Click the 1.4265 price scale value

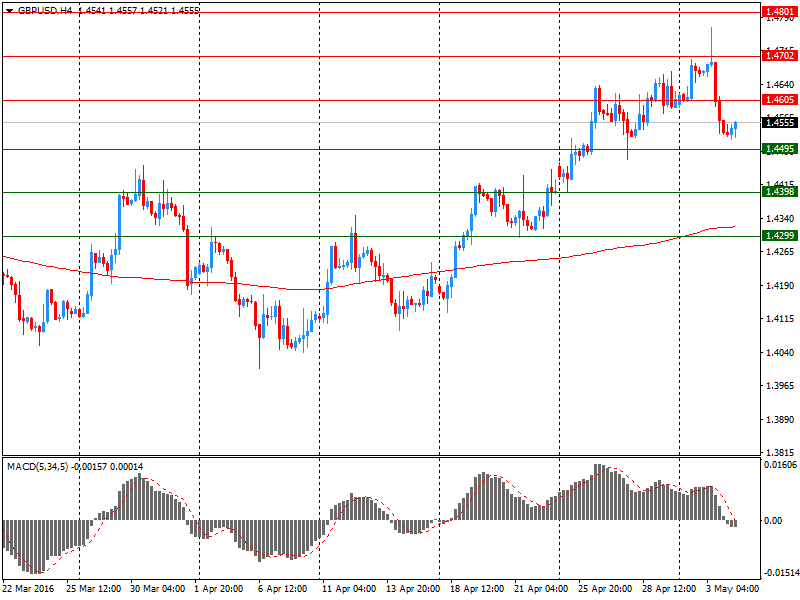780,252
